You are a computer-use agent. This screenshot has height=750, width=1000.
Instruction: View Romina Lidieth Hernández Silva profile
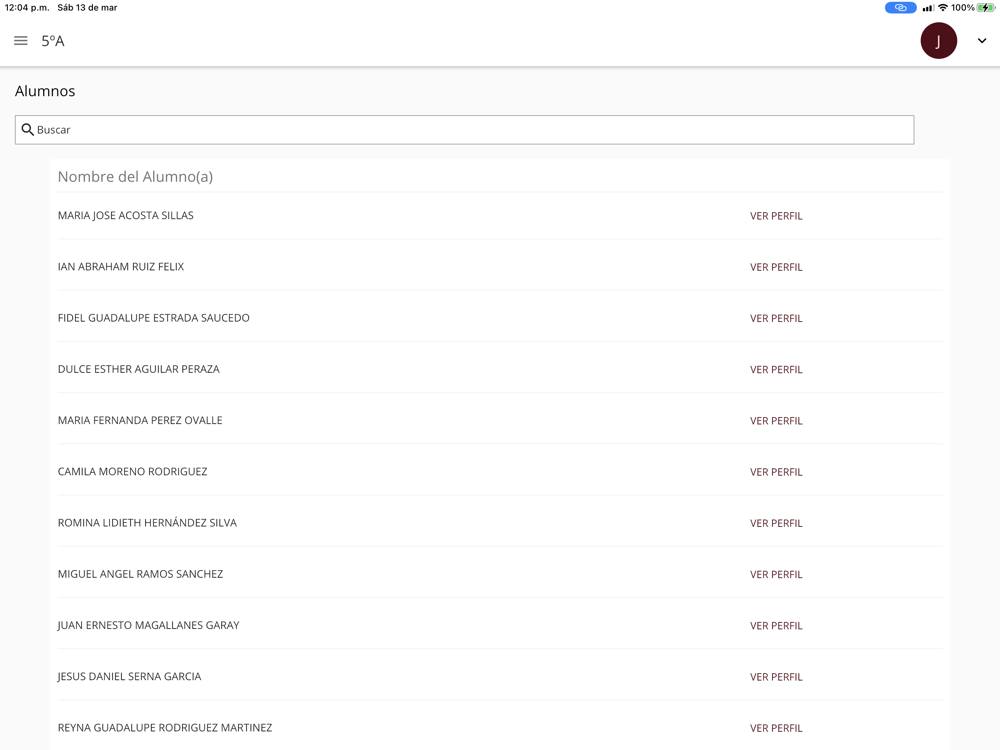pyautogui.click(x=776, y=523)
